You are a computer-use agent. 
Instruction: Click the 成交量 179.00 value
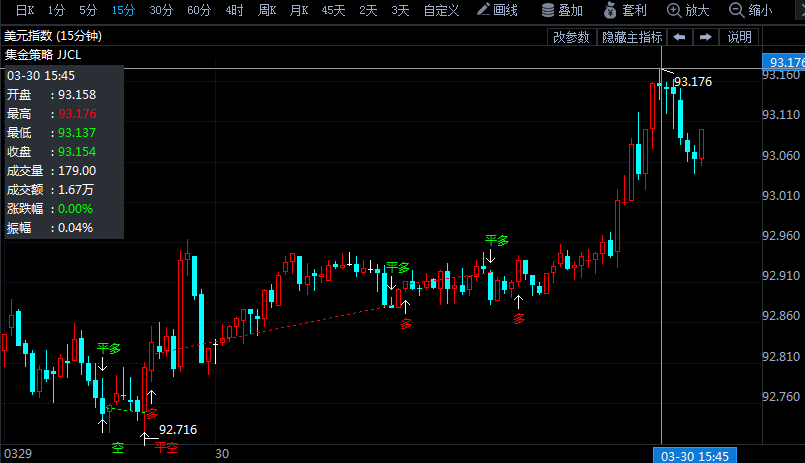(77, 171)
